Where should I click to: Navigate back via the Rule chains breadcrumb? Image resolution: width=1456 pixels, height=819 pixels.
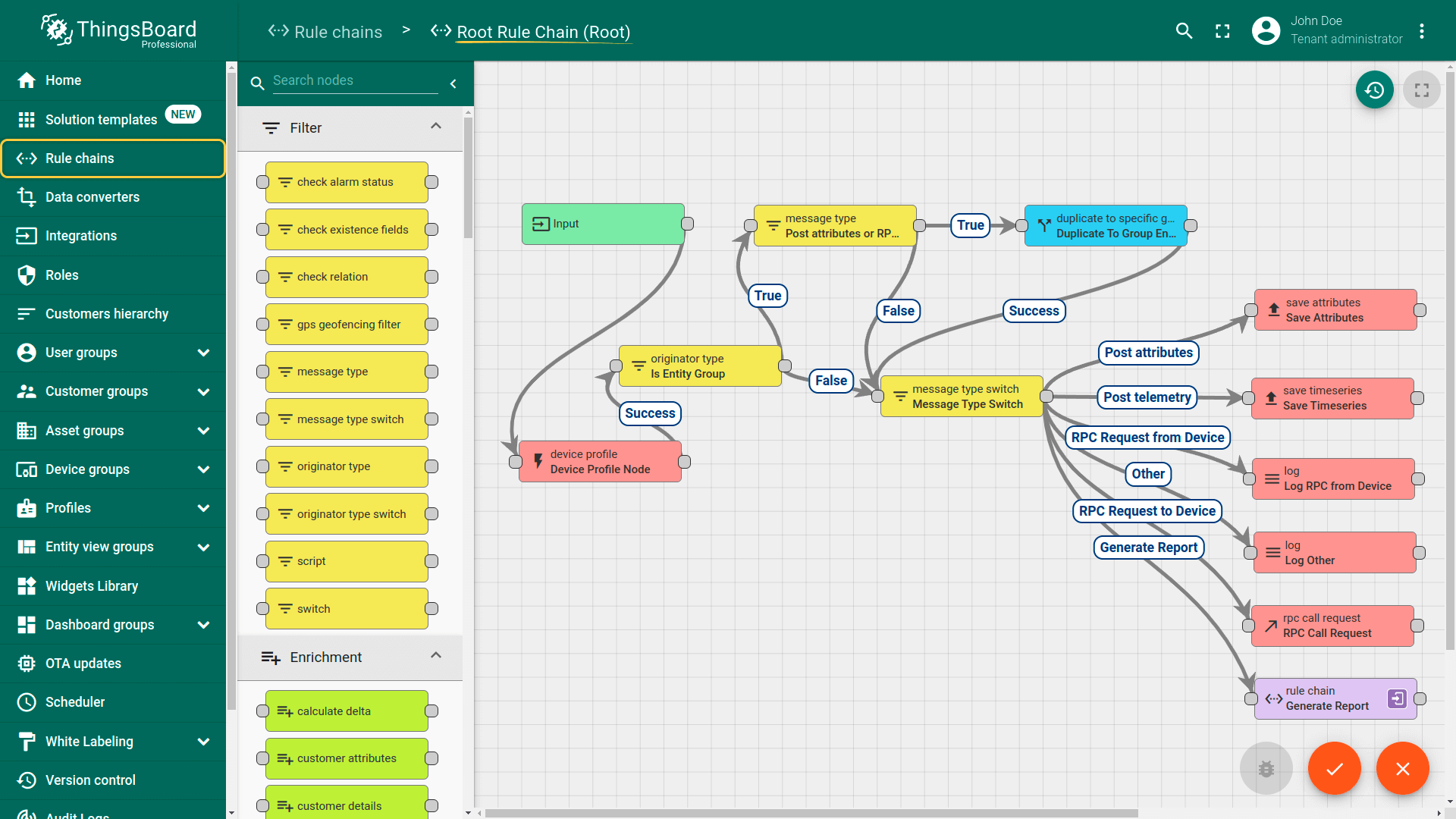(325, 32)
